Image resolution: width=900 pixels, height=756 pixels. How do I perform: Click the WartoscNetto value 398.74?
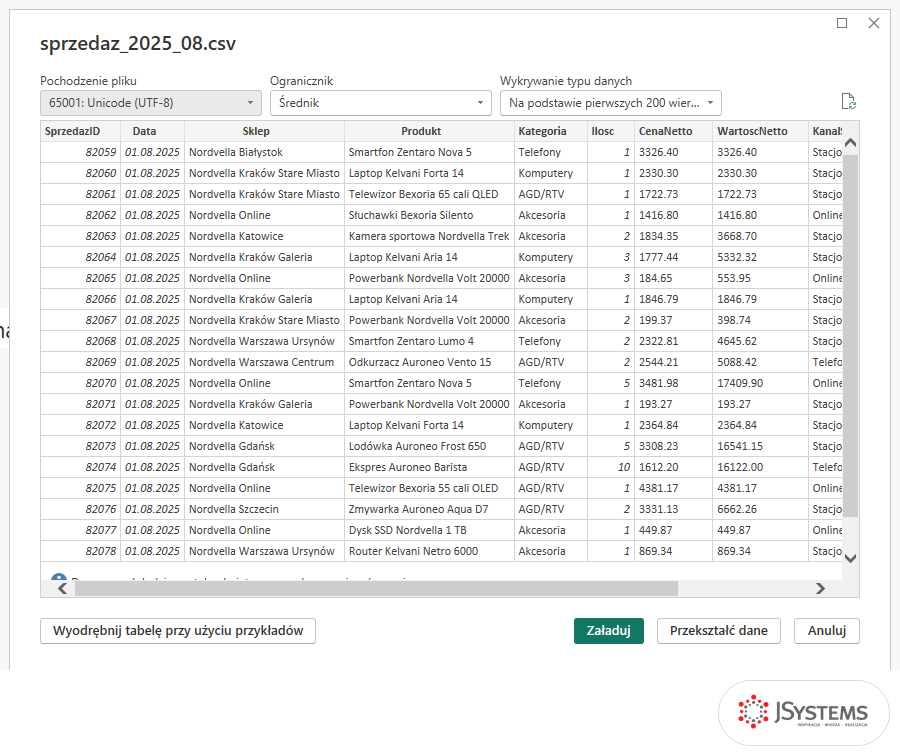coord(759,320)
